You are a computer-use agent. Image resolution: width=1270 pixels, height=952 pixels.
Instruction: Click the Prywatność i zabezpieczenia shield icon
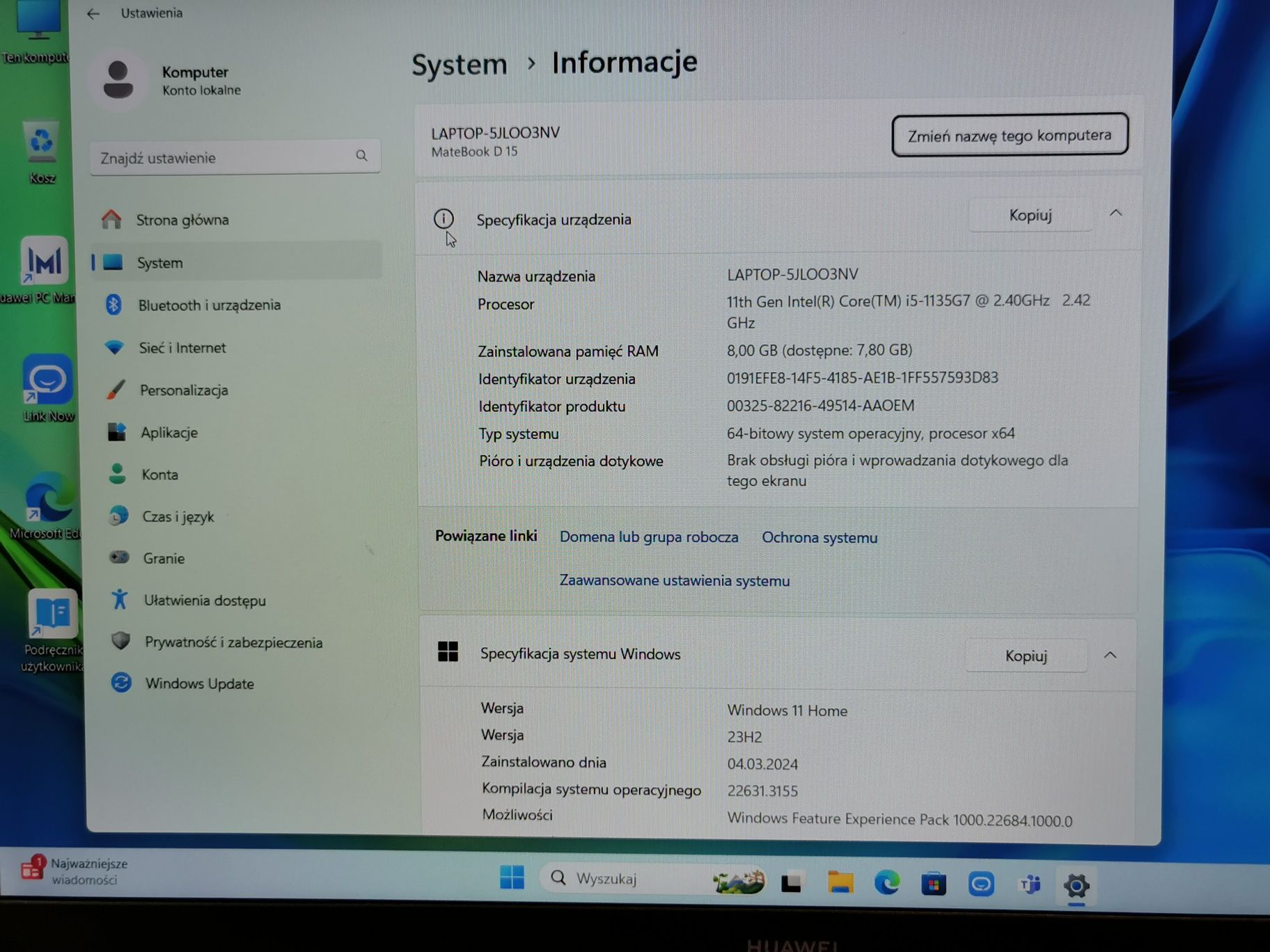120,641
